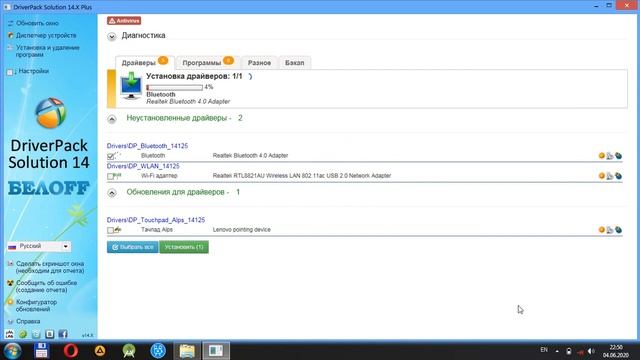Toggle the Настройки checkbox in sidebar
640x360 pixels.
(x=10, y=72)
